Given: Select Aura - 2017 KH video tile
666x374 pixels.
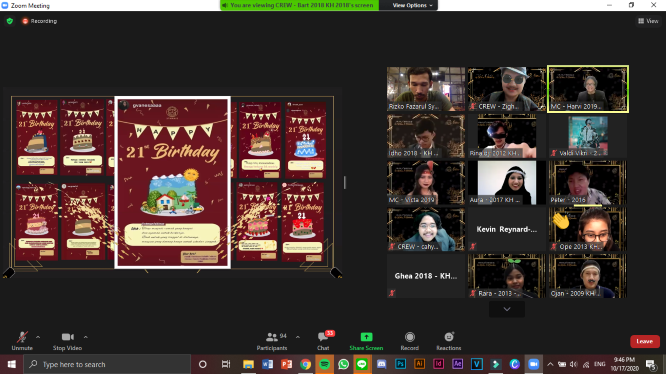Looking at the screenshot, I should point(507,183).
